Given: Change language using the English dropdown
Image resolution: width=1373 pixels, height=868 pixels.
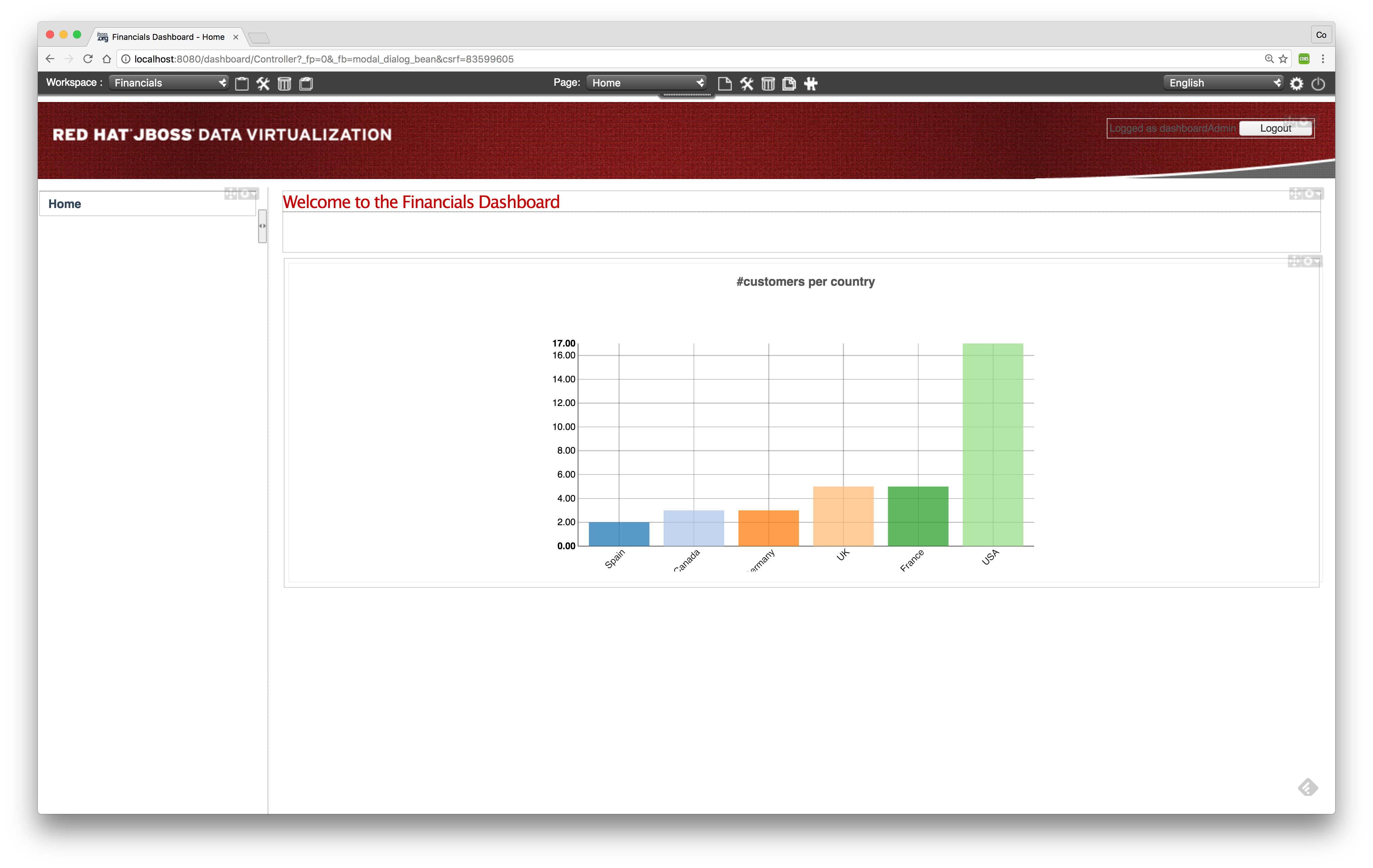Looking at the screenshot, I should (1222, 83).
